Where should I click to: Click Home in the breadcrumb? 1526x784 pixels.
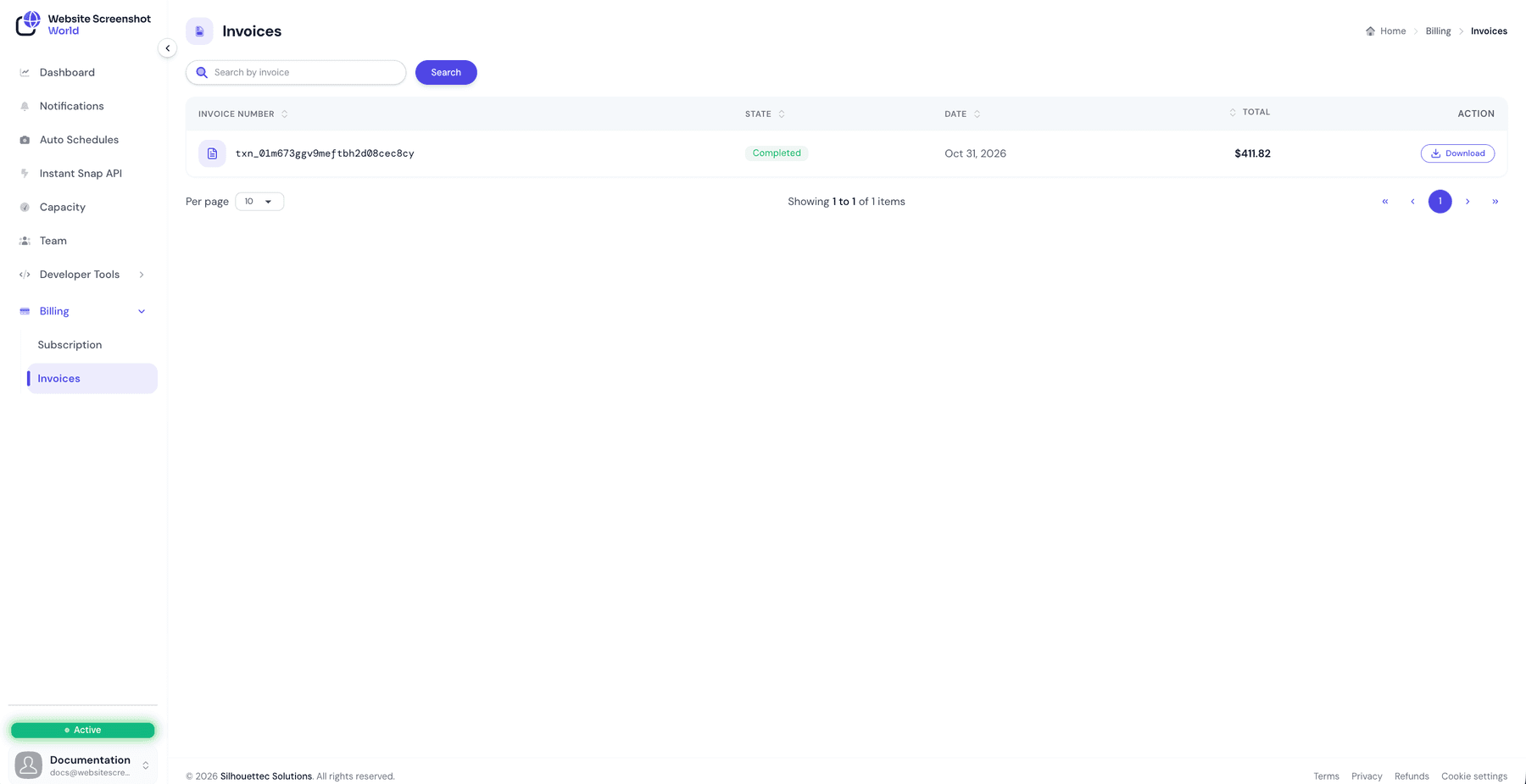point(1385,31)
